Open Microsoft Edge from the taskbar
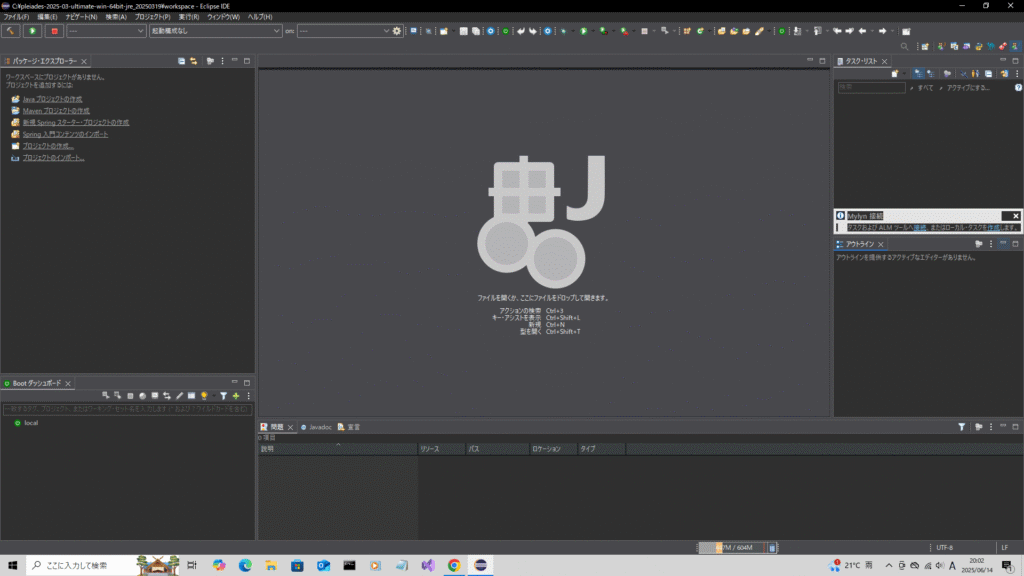Screen dimensions: 1024x576 click(x=245, y=566)
